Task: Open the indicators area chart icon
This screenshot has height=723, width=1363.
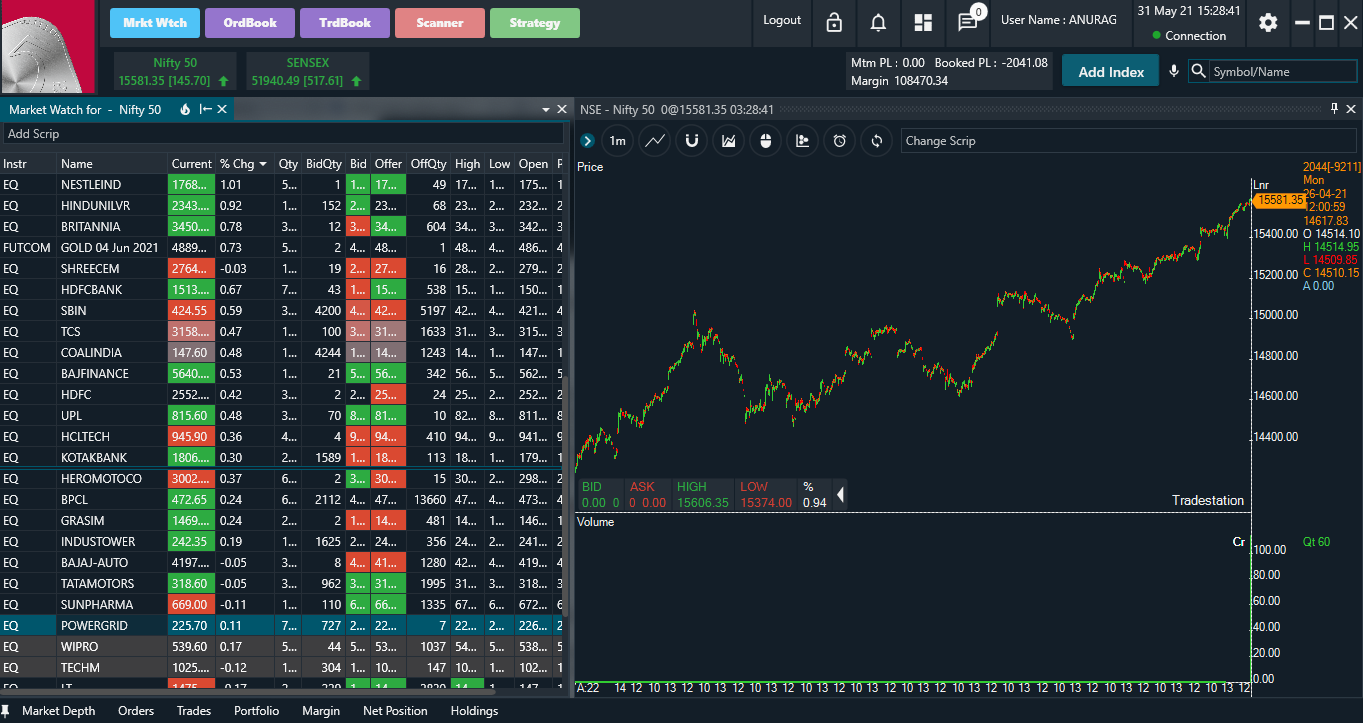Action: coord(729,141)
